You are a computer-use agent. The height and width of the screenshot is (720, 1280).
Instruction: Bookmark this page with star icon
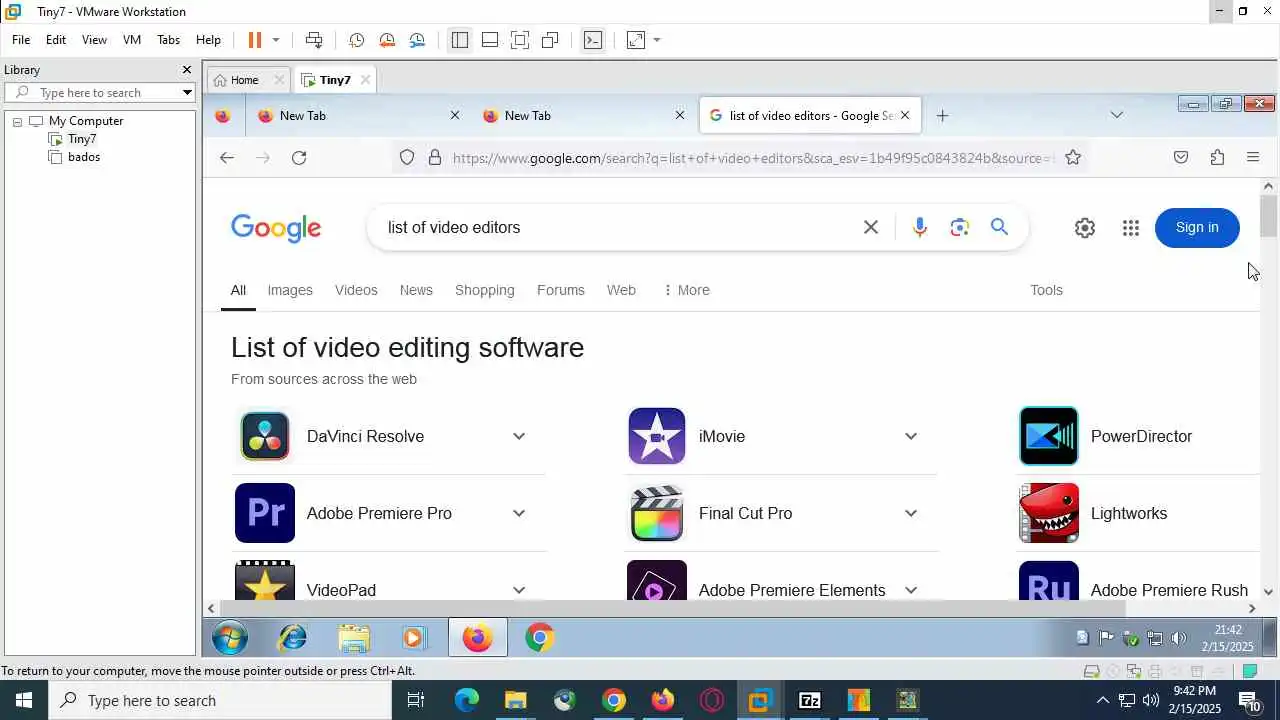click(x=1073, y=158)
